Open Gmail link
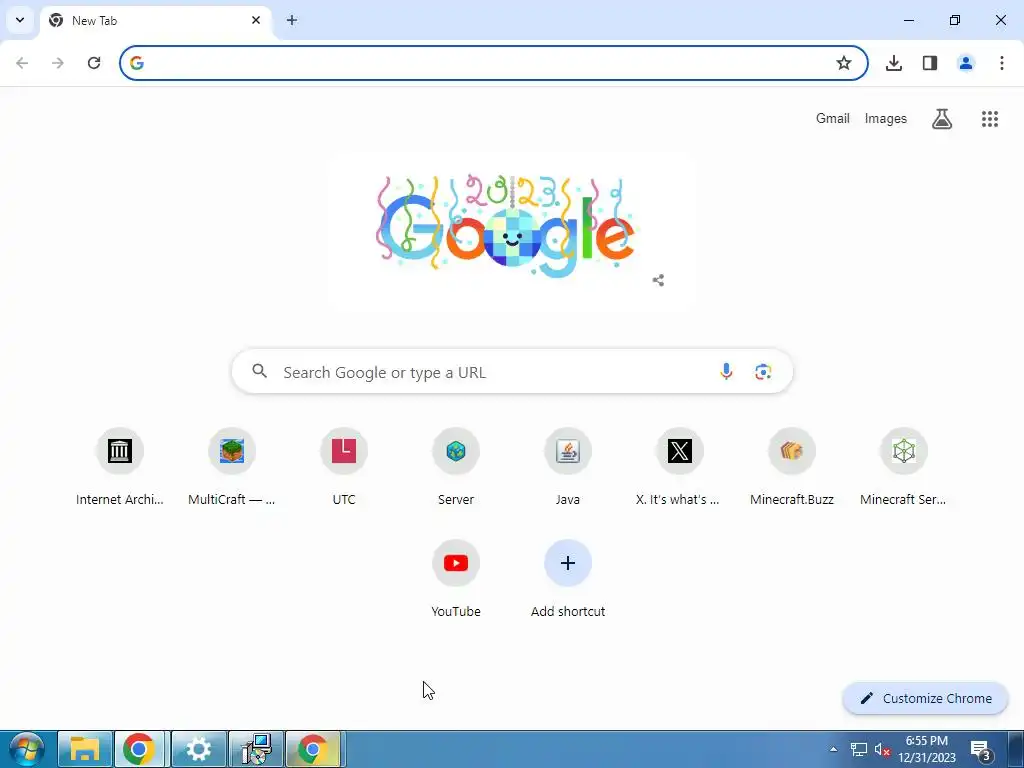The height and width of the screenshot is (768, 1024). coord(833,118)
